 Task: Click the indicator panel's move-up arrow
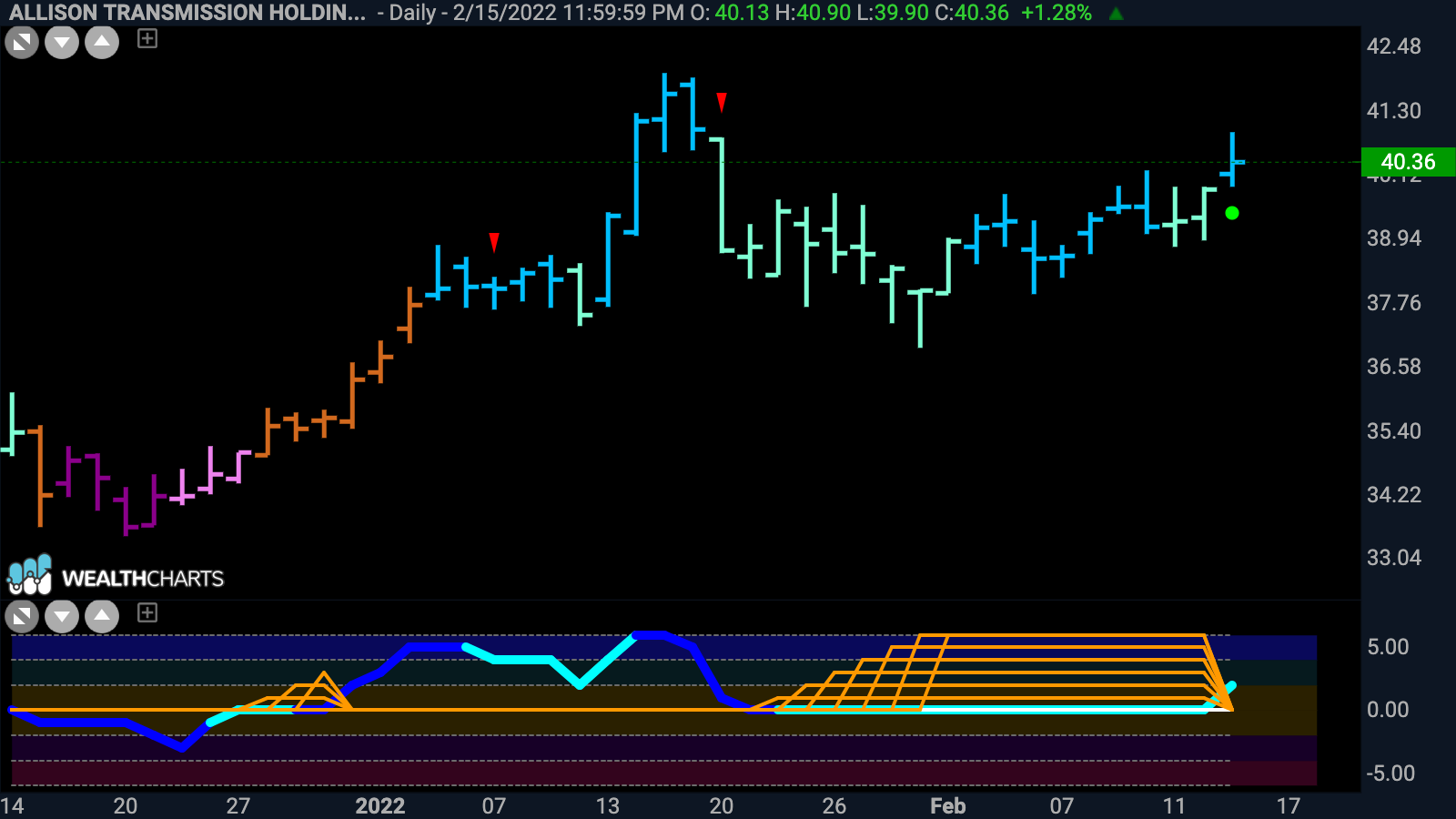[102, 616]
